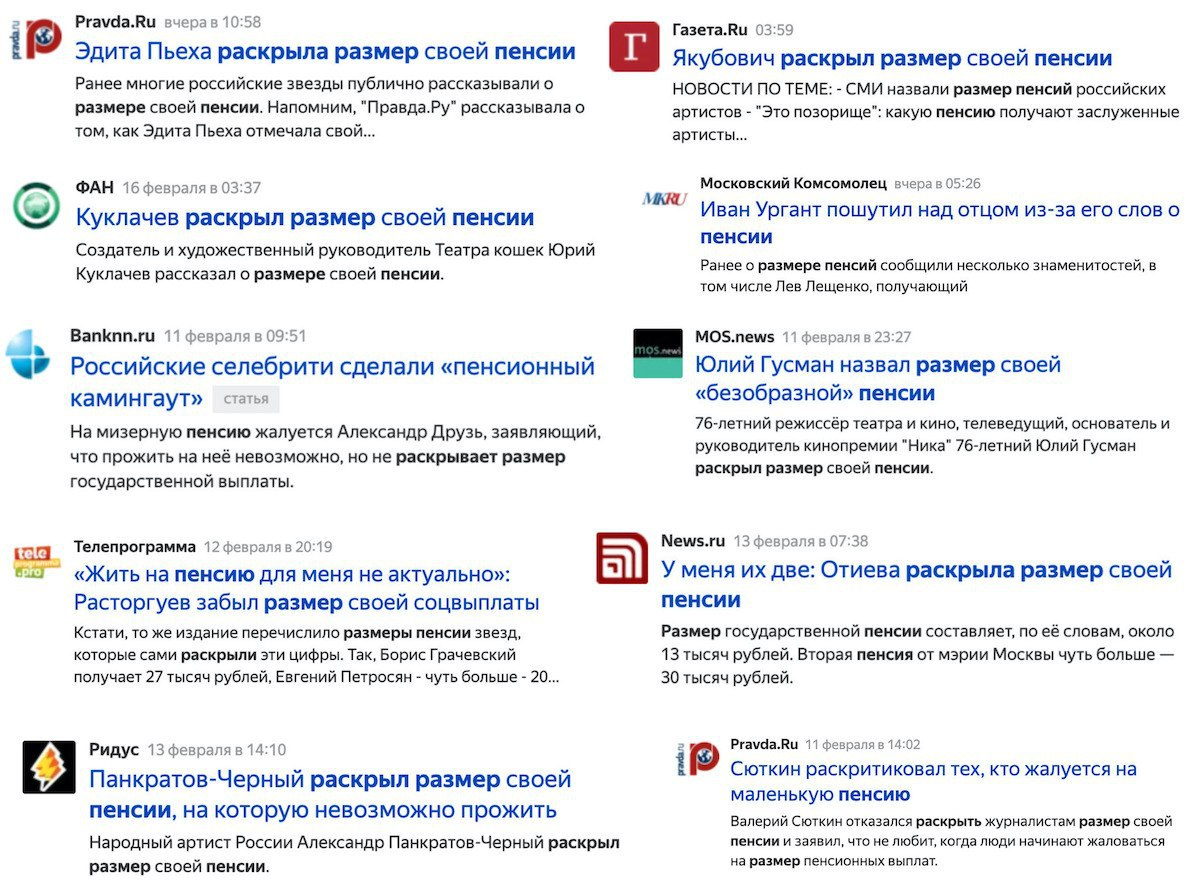Open headline «Куклачев раскрыл размер своей пенсии»

pyautogui.click(x=305, y=217)
